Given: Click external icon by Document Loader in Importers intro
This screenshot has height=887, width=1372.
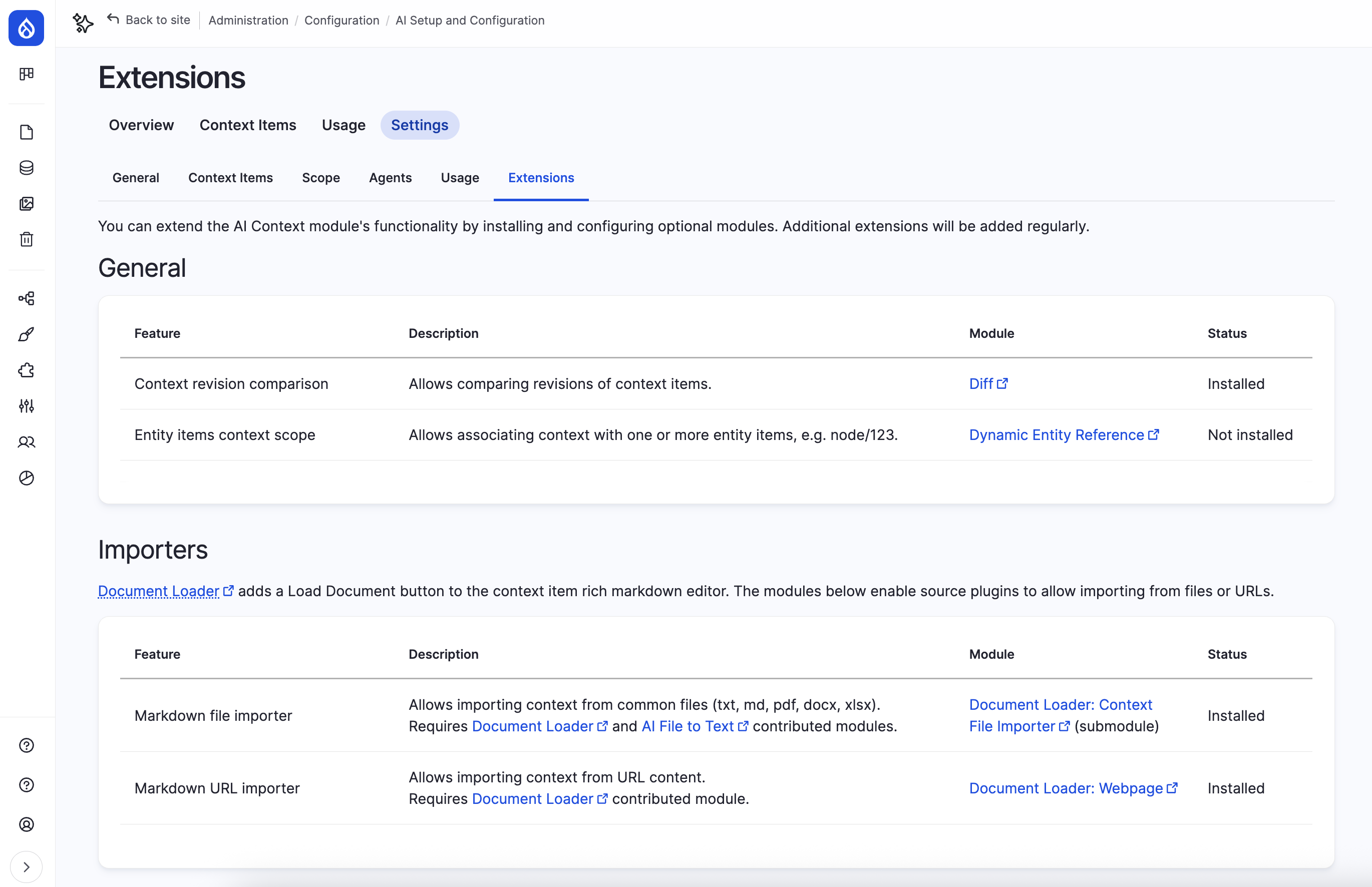Looking at the screenshot, I should 229,590.
